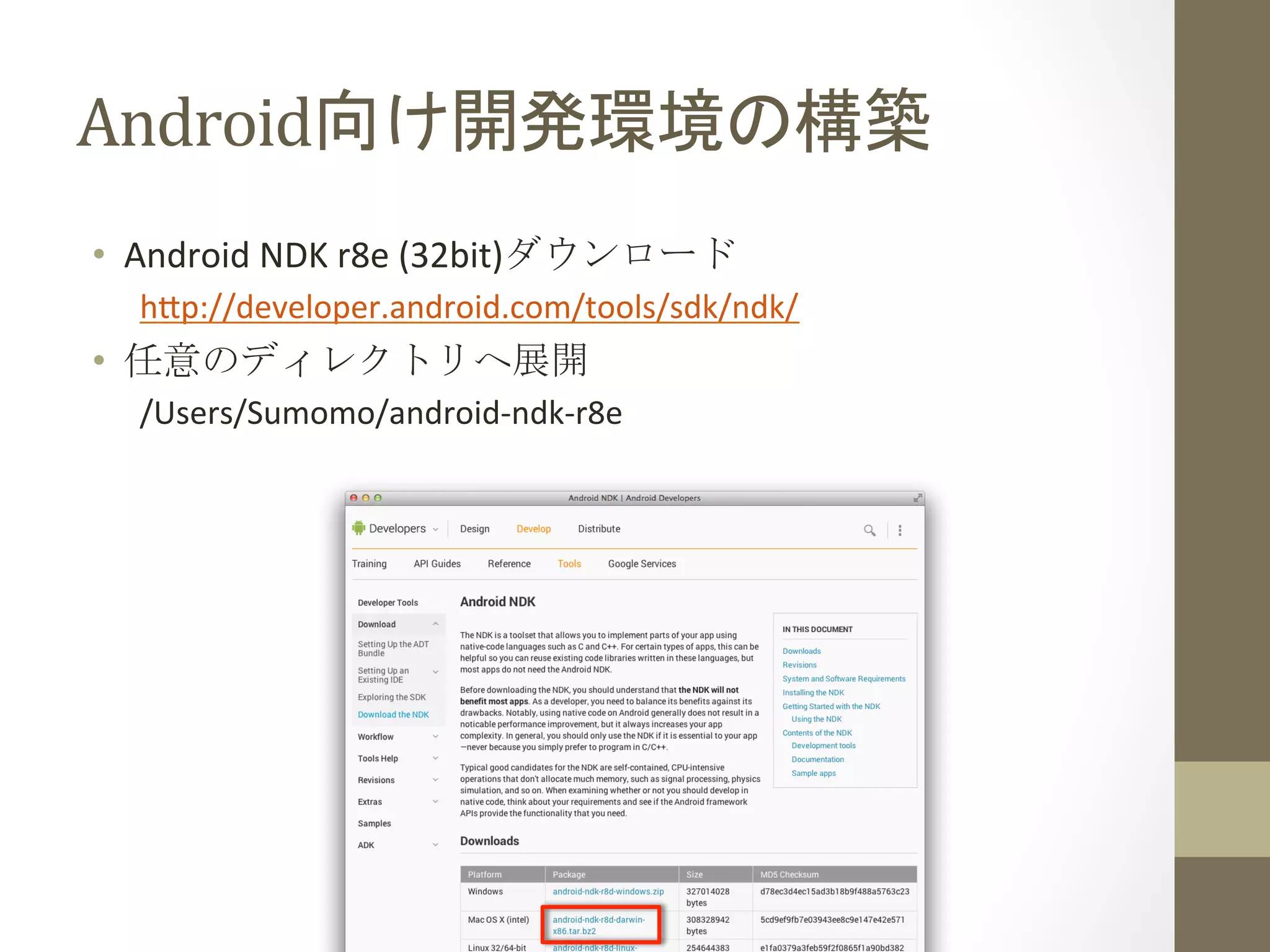Click the Developer Tools sidebar heading

click(388, 602)
